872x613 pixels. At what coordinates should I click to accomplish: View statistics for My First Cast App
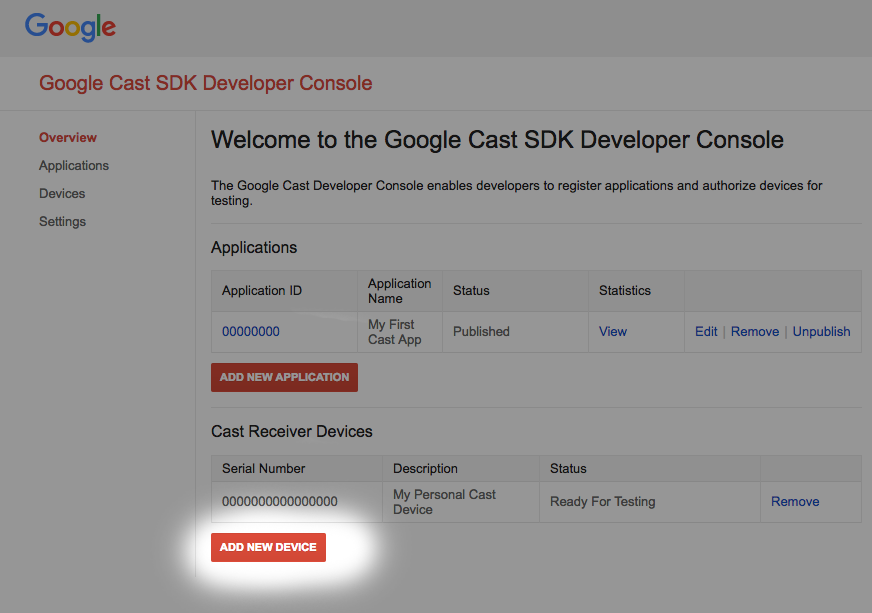612,331
